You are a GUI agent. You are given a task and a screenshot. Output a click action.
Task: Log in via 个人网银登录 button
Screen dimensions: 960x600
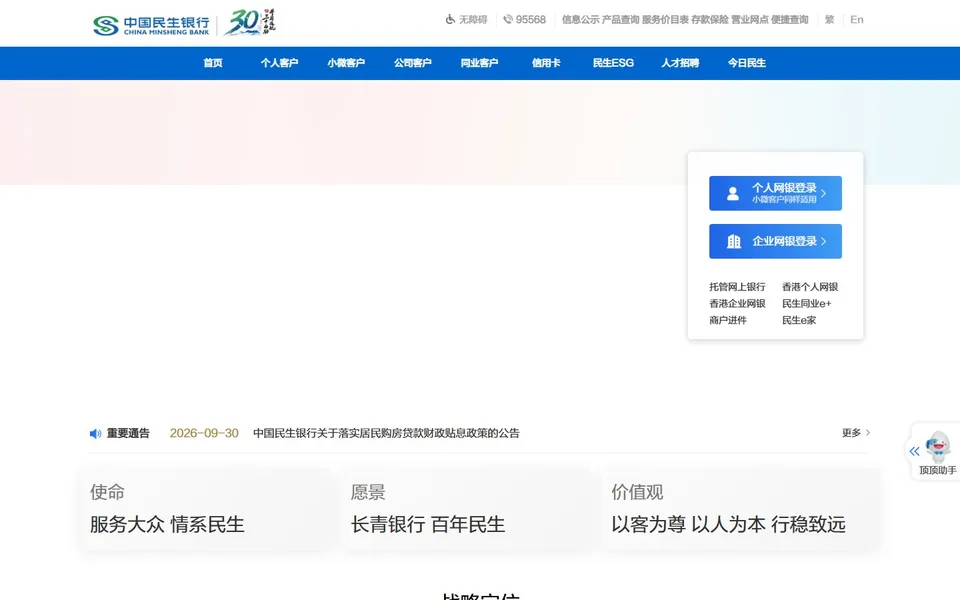click(x=775, y=193)
